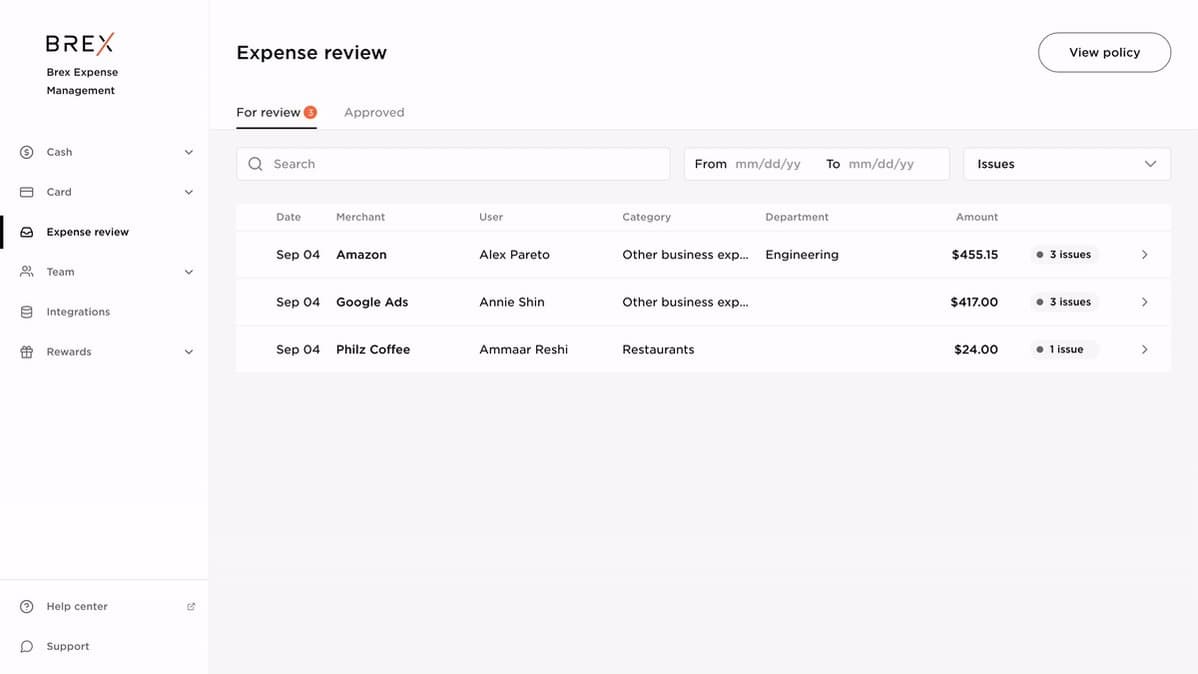
Task: Click the From date input field
Action: 768,164
